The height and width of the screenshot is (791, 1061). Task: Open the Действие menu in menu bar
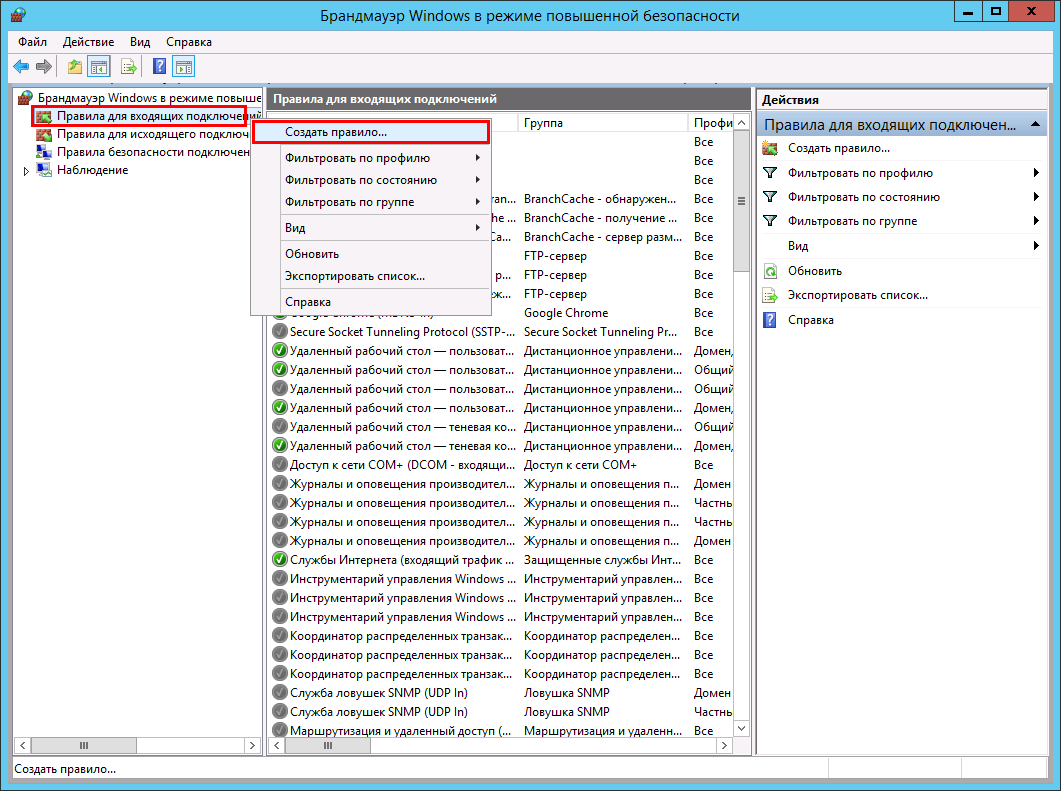tap(88, 42)
